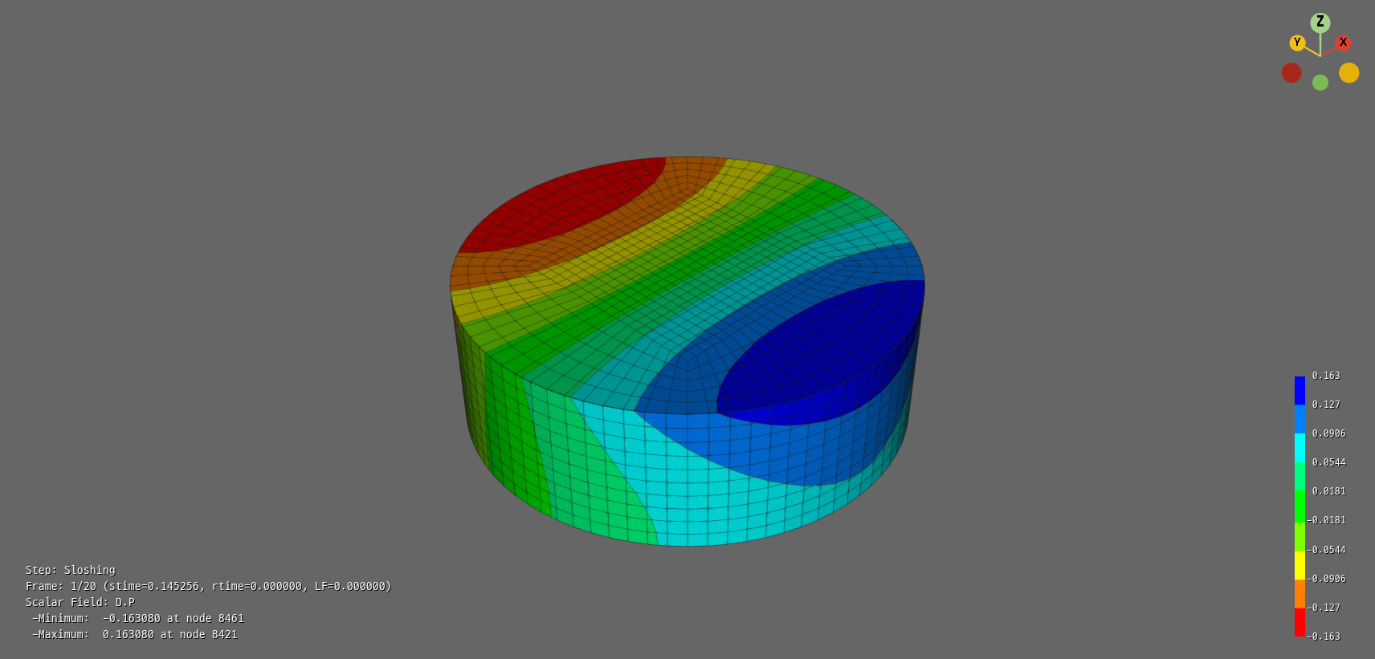Click the -0.163 legend minimum label
The width and height of the screenshot is (1375, 659).
pos(1326,637)
